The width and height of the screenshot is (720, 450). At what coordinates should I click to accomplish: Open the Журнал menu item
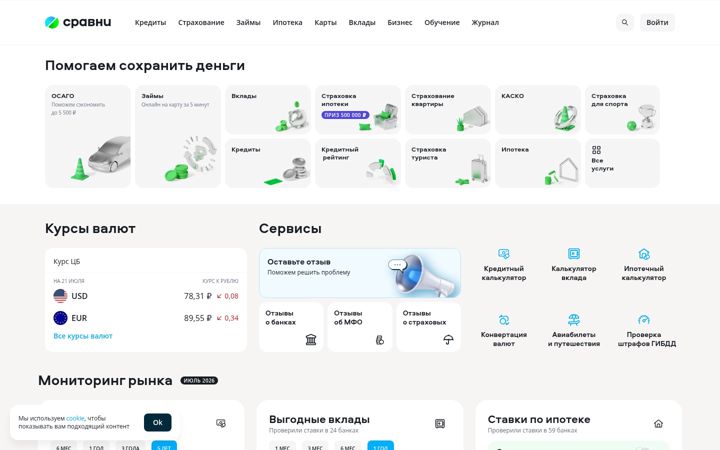click(x=485, y=22)
